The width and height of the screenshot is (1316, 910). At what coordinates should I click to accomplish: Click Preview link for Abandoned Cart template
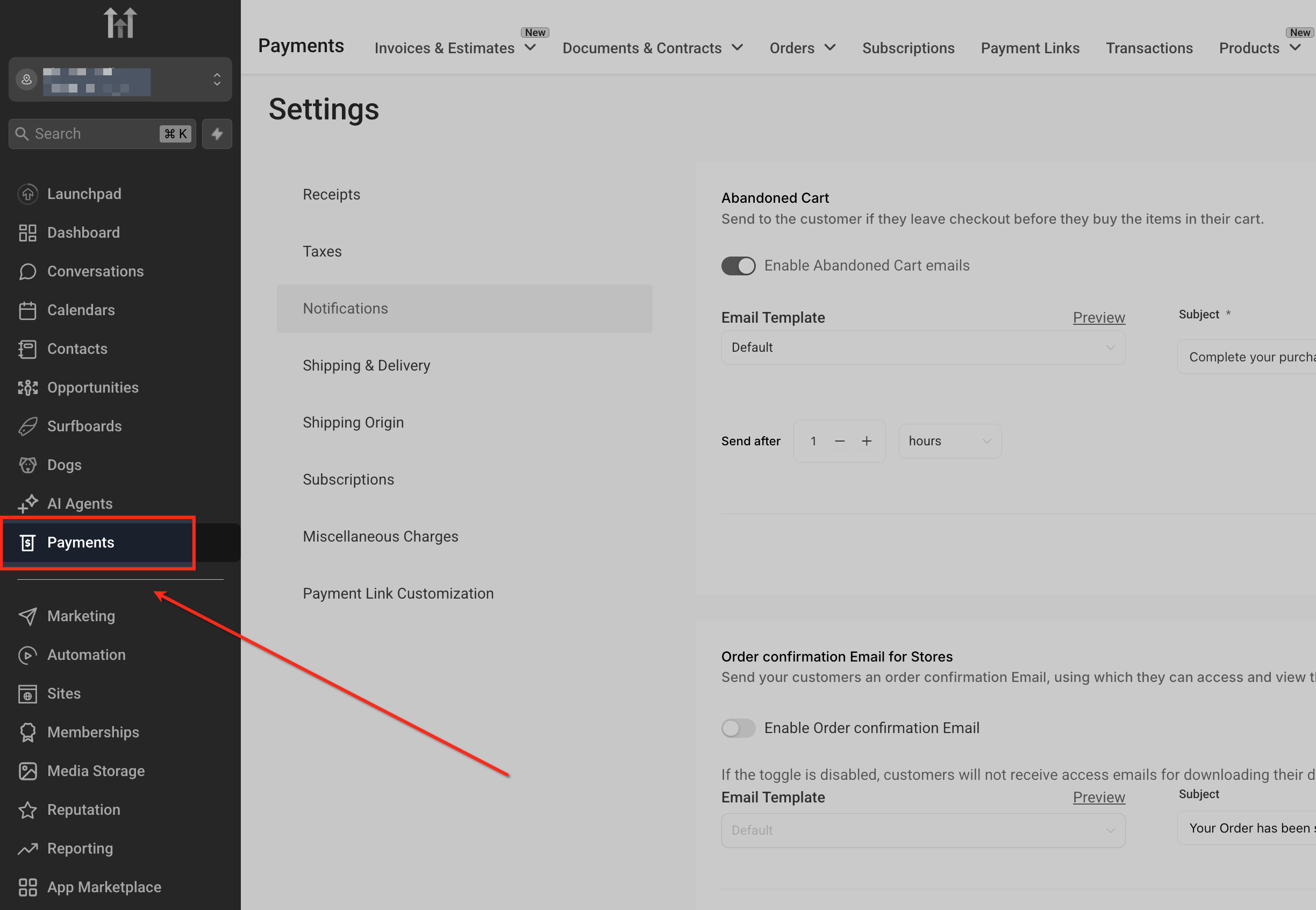pos(1098,318)
